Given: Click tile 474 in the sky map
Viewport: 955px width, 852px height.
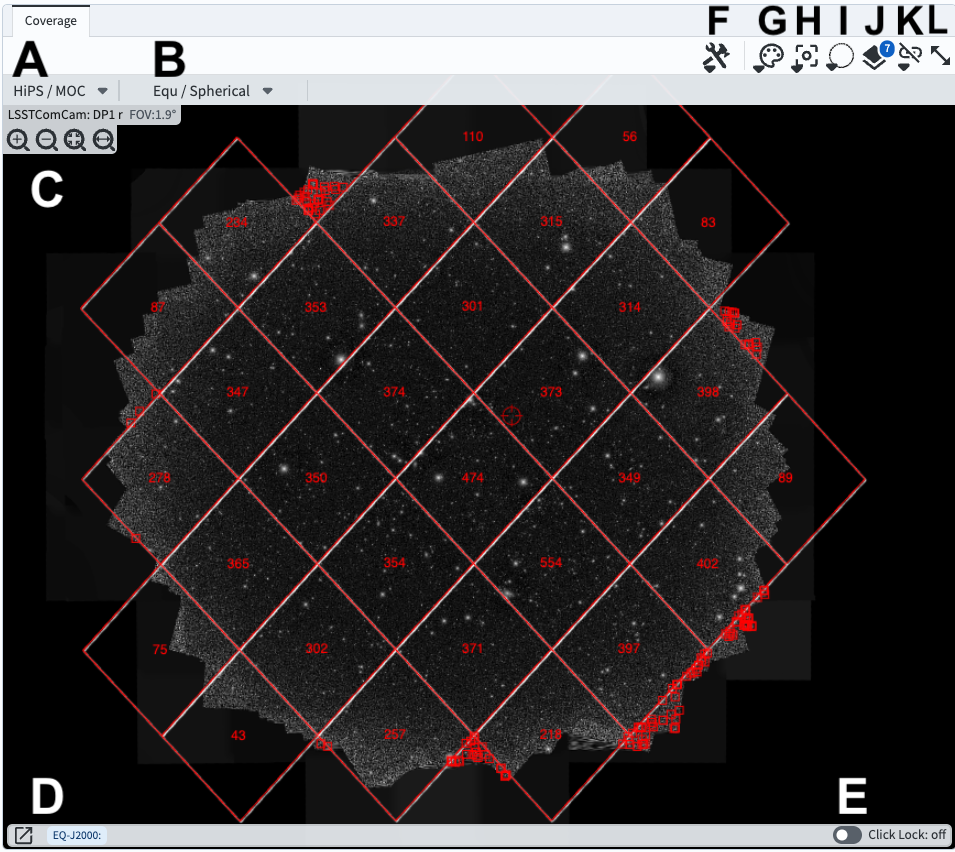Looking at the screenshot, I should tap(472, 478).
